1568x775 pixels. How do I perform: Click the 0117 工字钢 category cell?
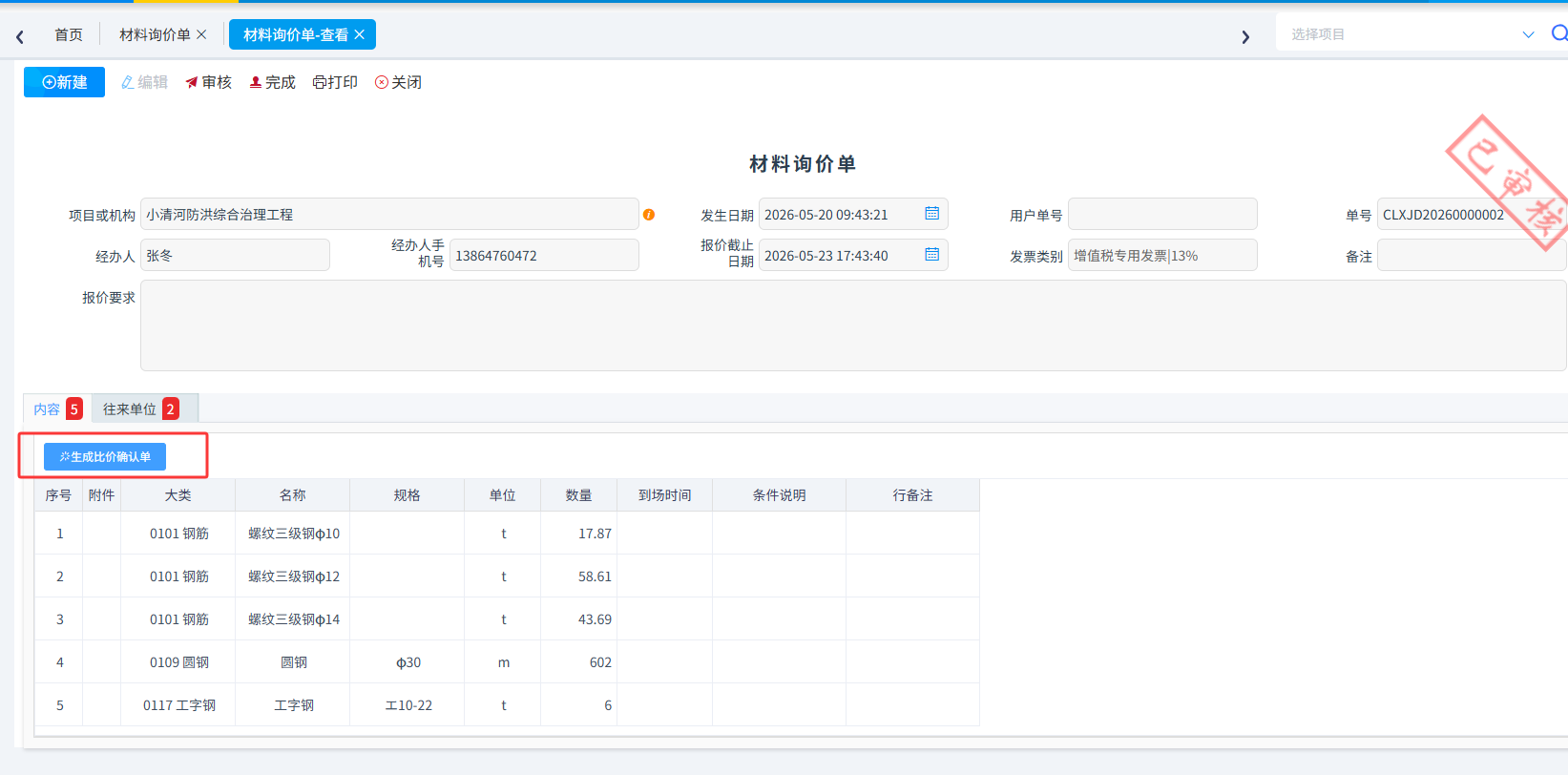point(178,705)
